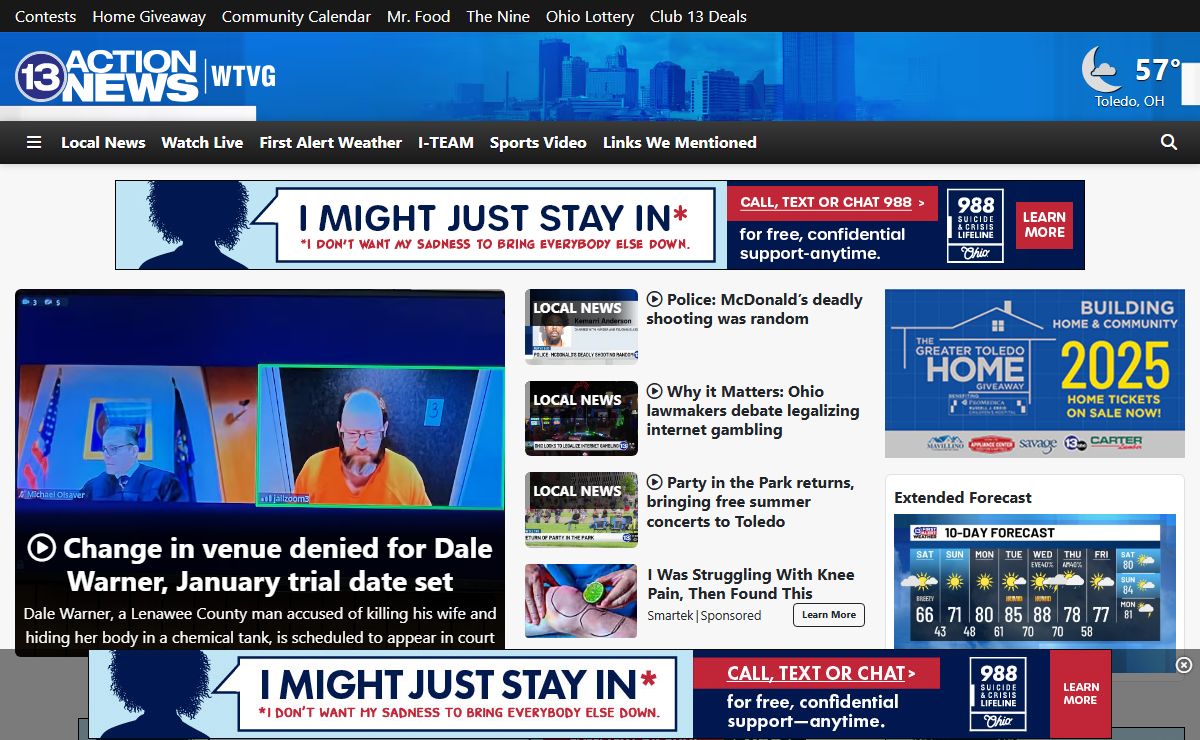Click the 988 Lifeline logo in bottom banner
The image size is (1200, 740).
click(998, 694)
